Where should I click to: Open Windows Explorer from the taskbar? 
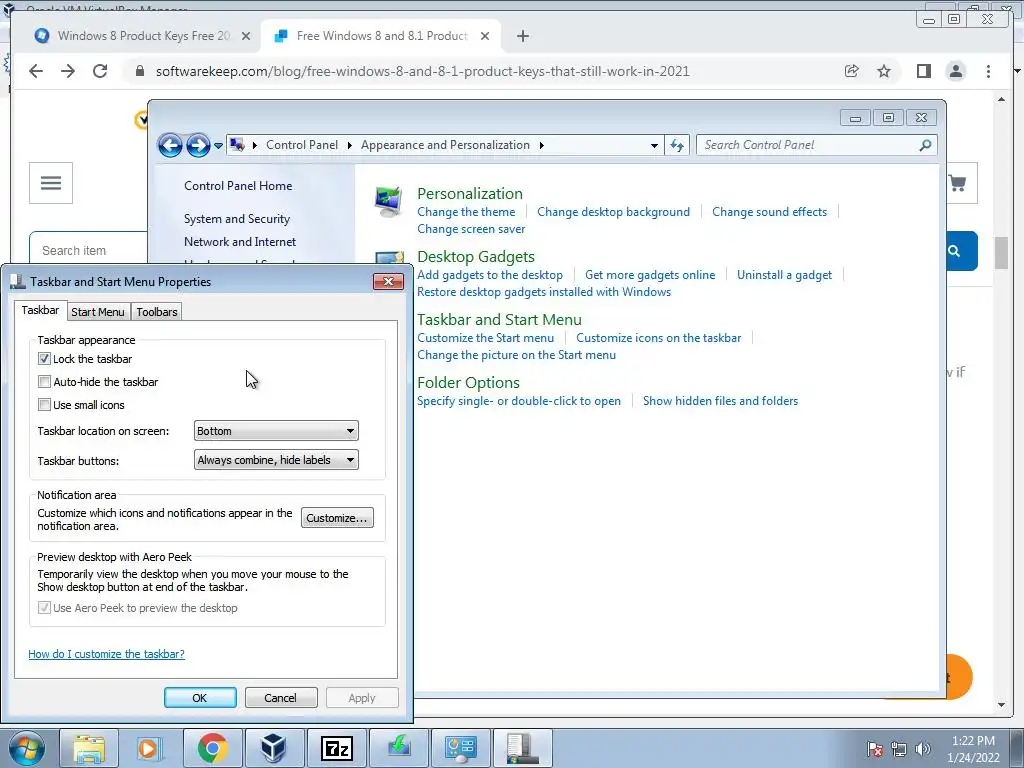click(89, 748)
